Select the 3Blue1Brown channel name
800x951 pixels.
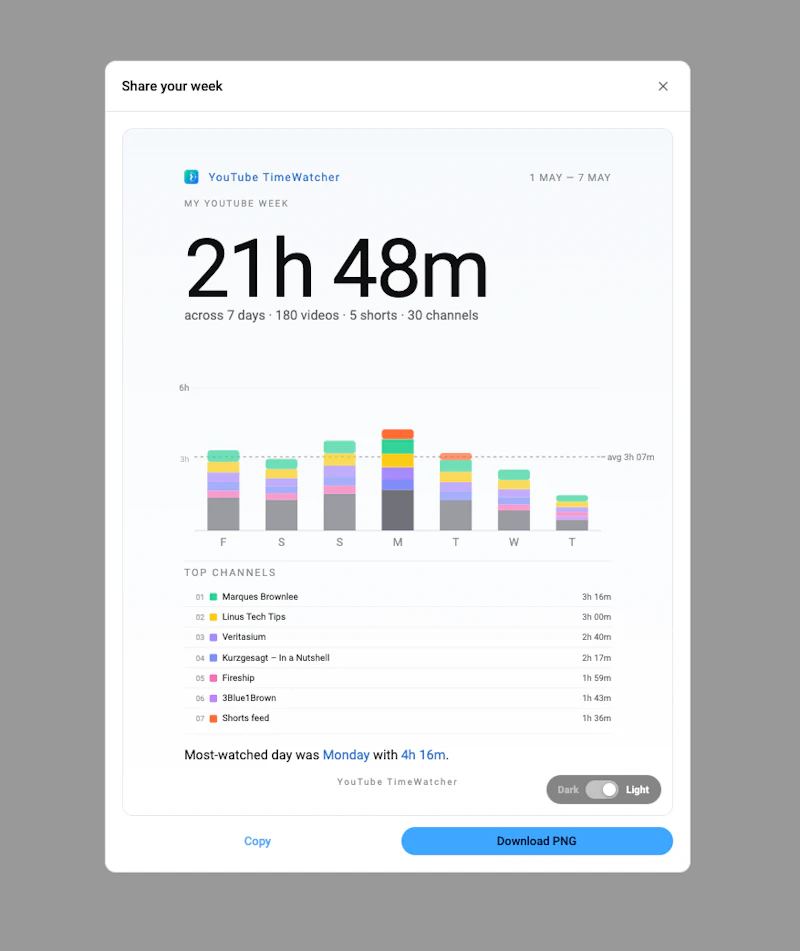[249, 698]
